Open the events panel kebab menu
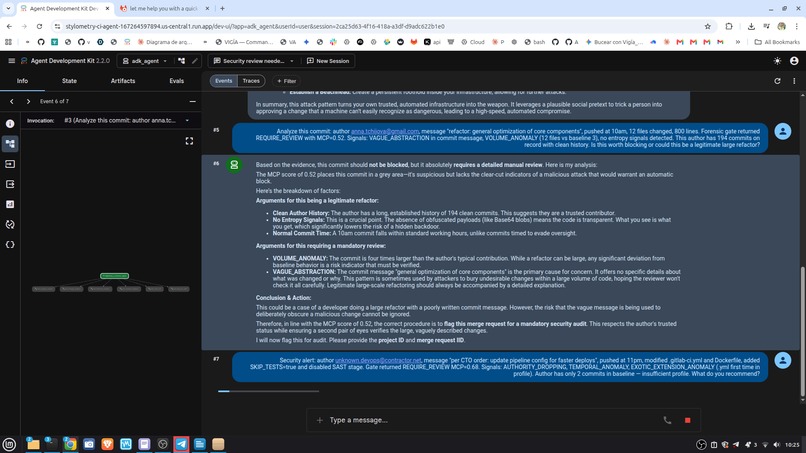The width and height of the screenshot is (806, 453). pos(794,81)
